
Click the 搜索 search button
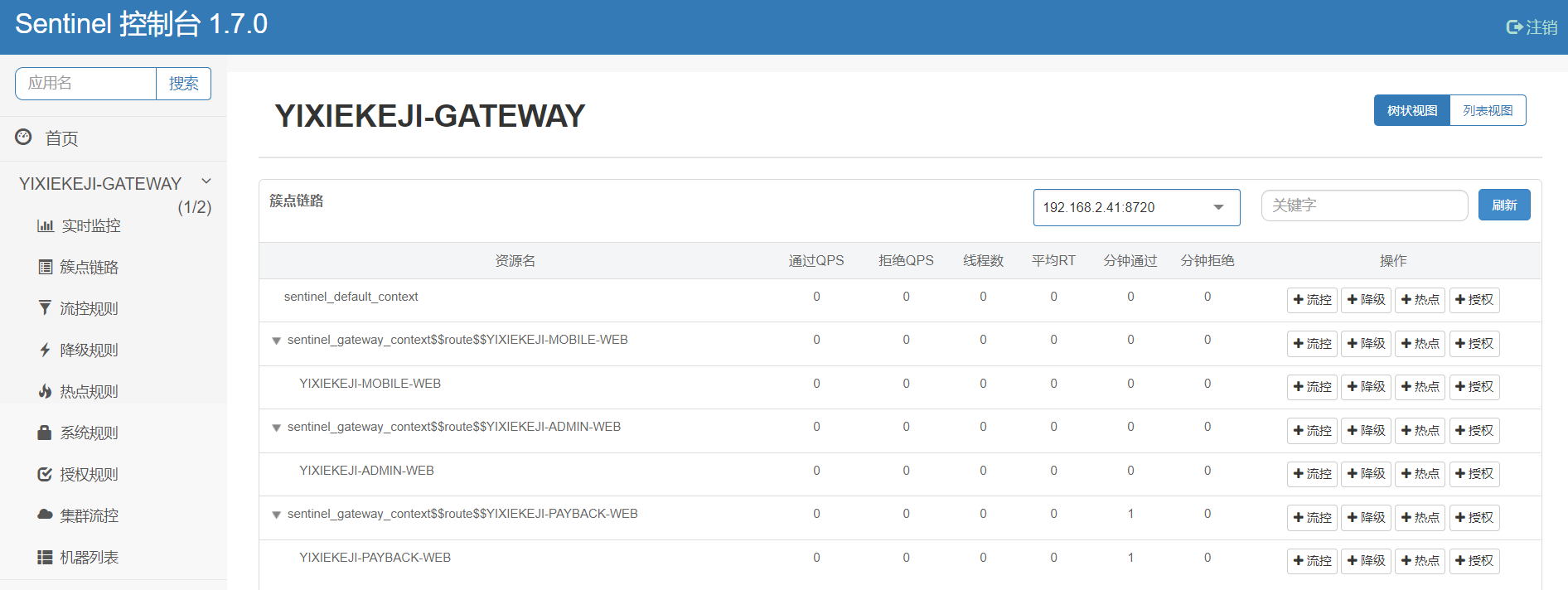183,84
